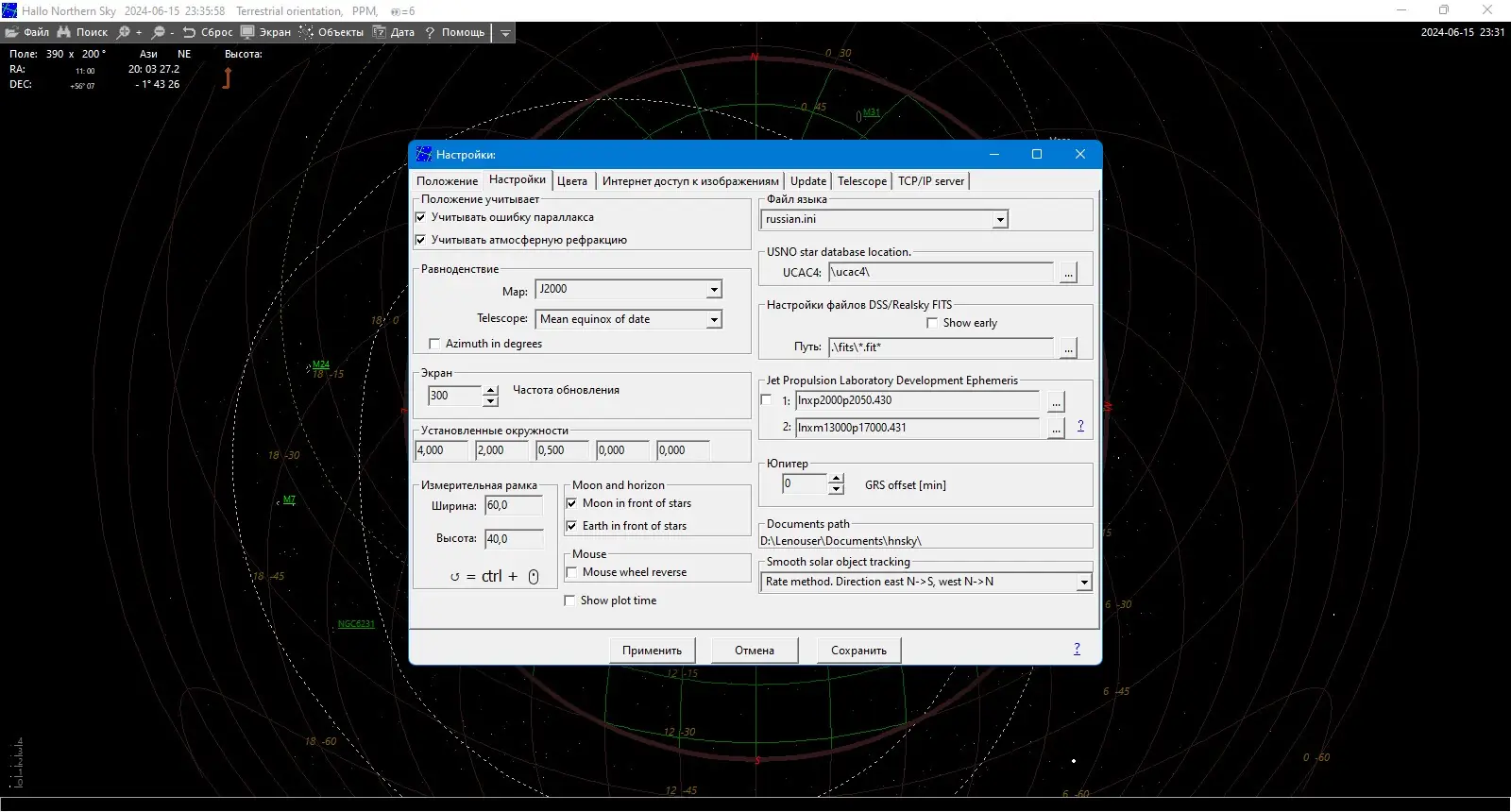
Task: Check the Azimuth in degrees option
Action: (x=434, y=344)
